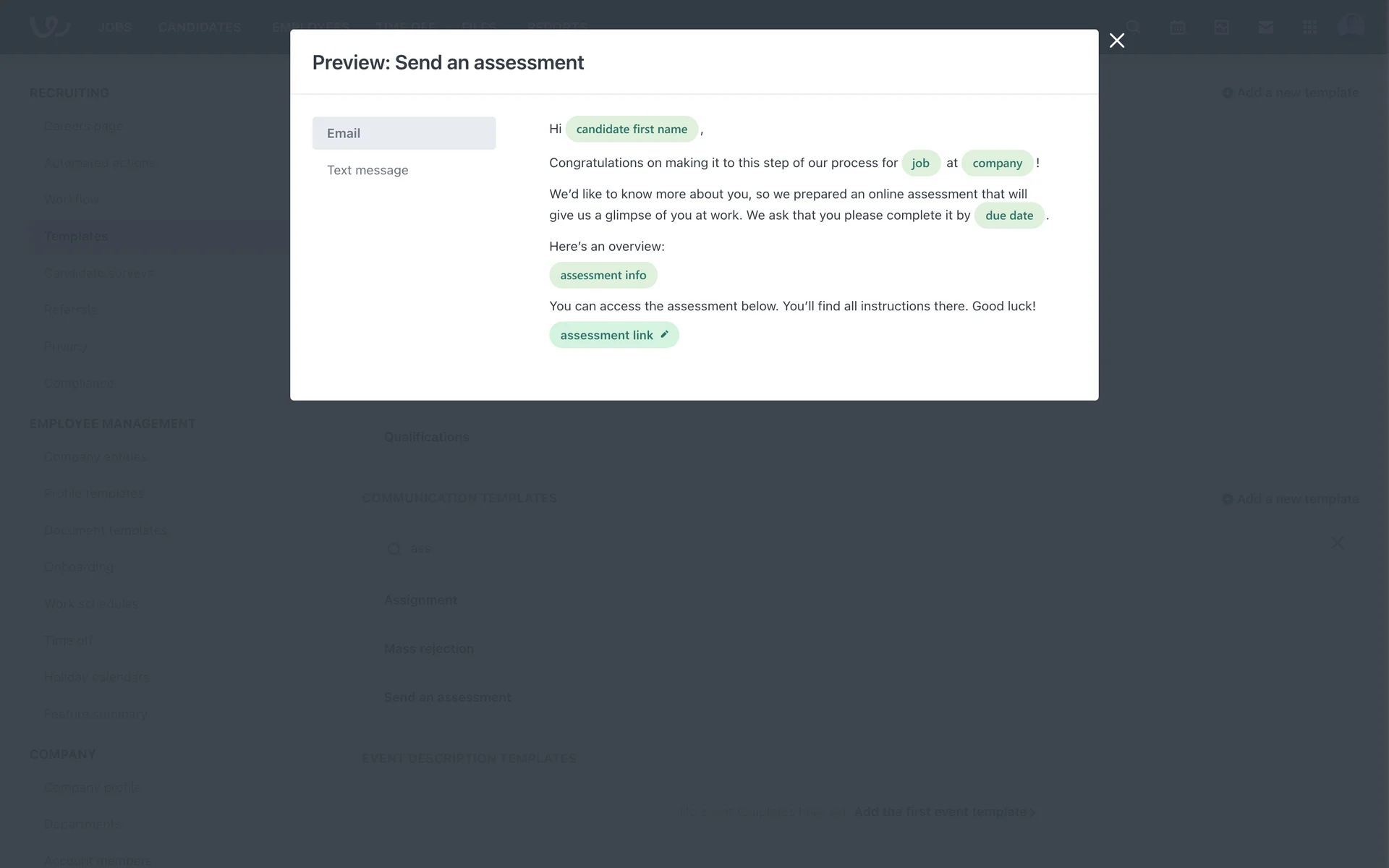Click the user avatar in top bar
Screen dimensions: 1389x868
[x=1351, y=26]
